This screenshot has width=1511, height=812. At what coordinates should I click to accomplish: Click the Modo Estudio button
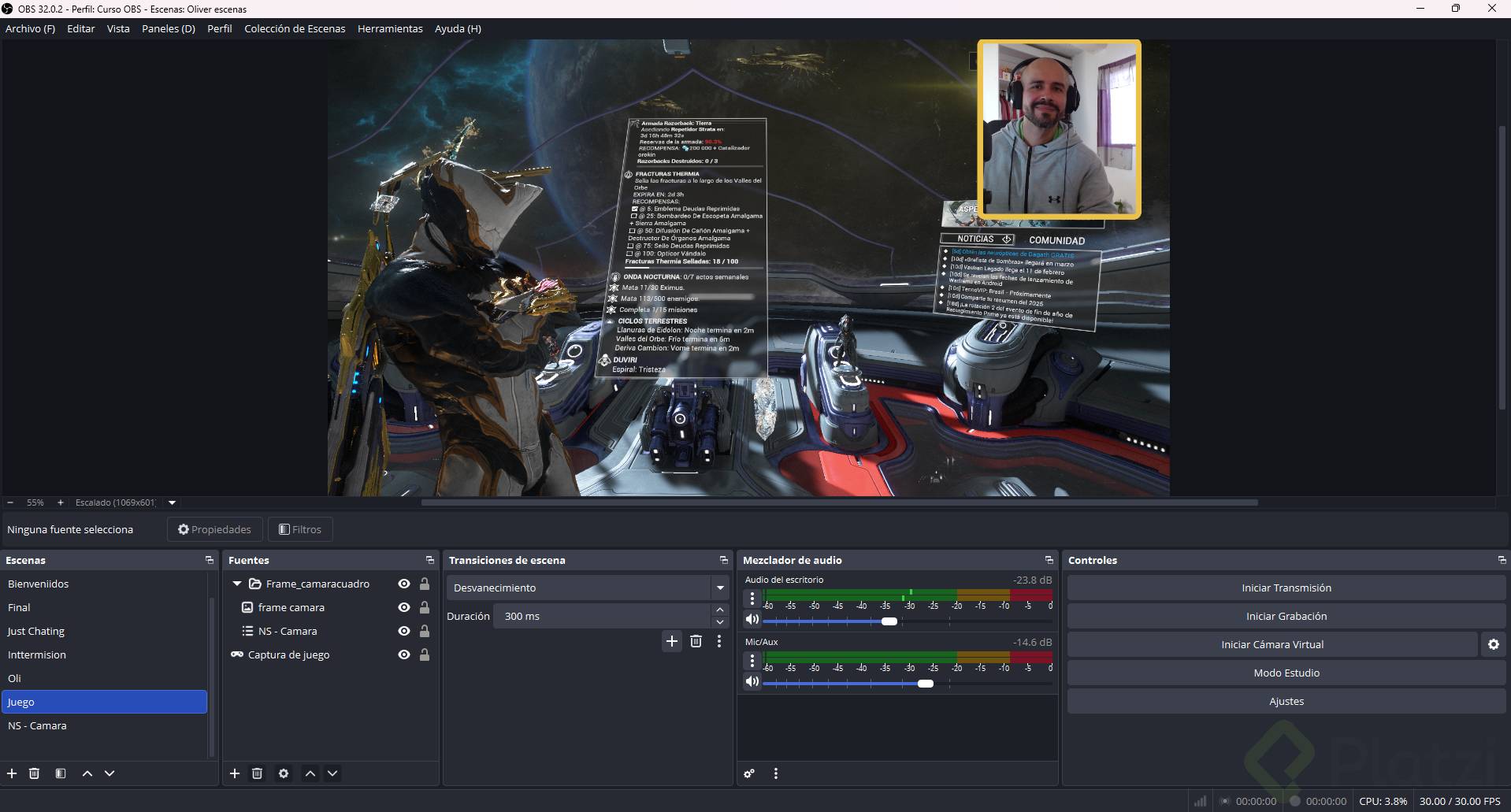pyautogui.click(x=1286, y=673)
